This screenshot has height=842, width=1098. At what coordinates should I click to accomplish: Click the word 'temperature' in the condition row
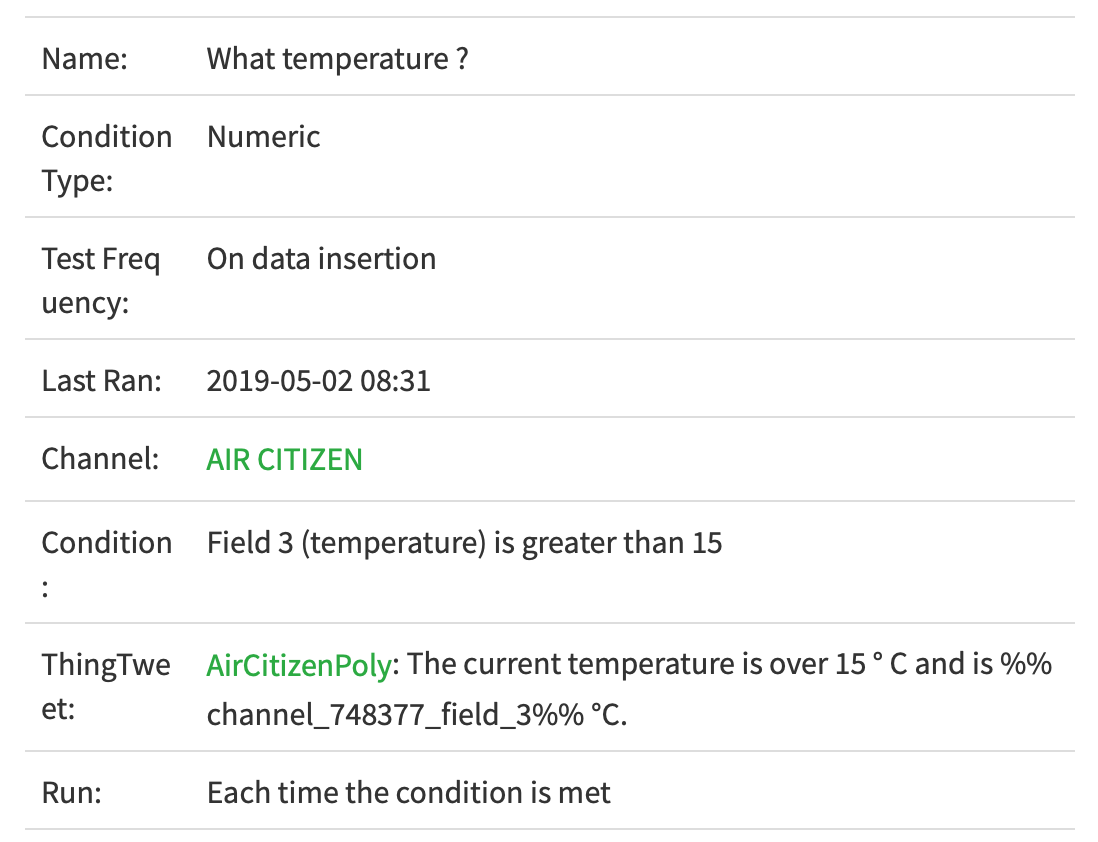(394, 543)
